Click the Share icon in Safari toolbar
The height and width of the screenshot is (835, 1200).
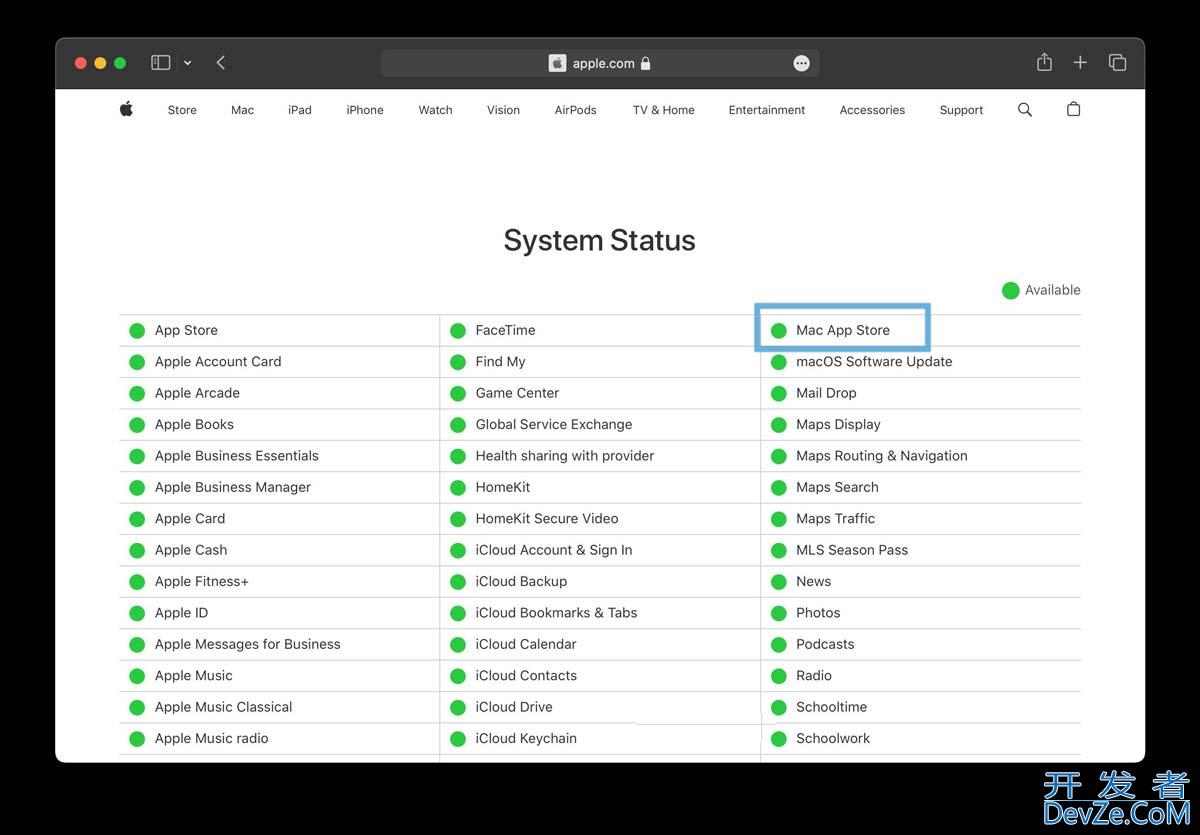1044,62
